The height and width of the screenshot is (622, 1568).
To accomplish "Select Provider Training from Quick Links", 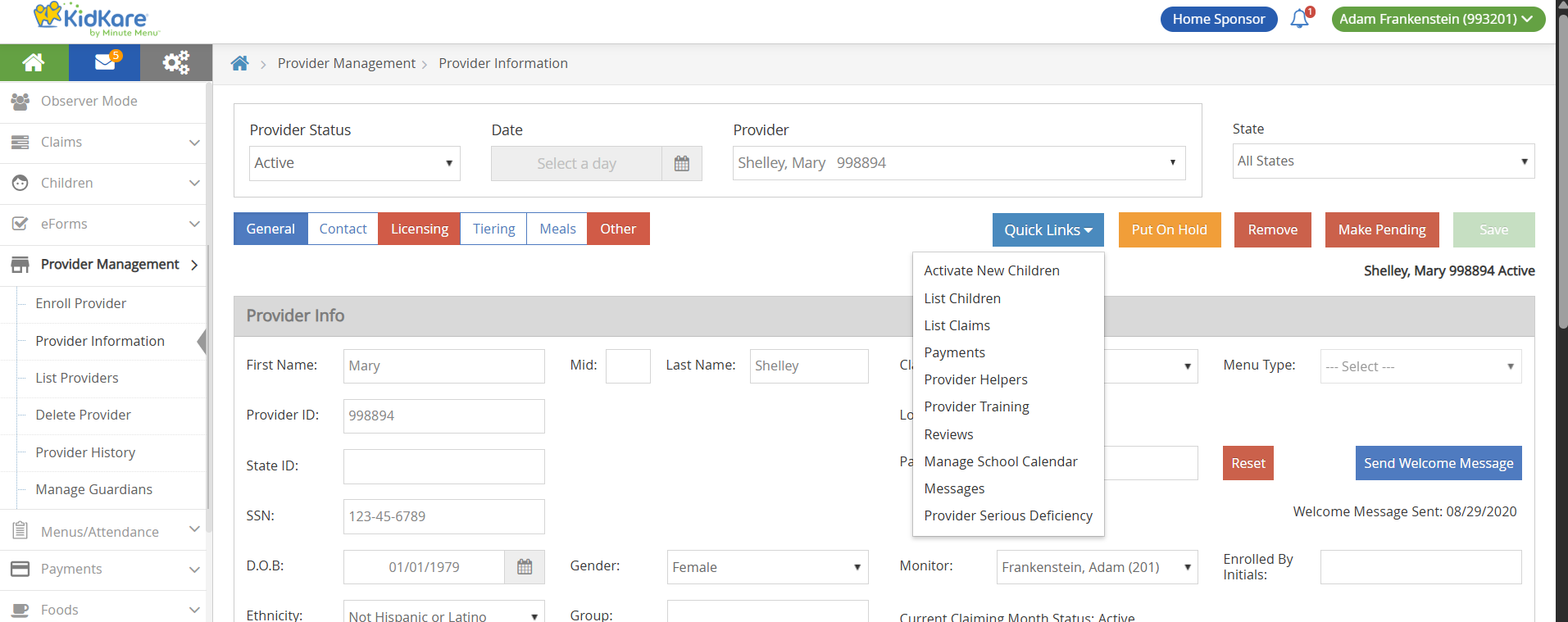I will click(x=976, y=406).
